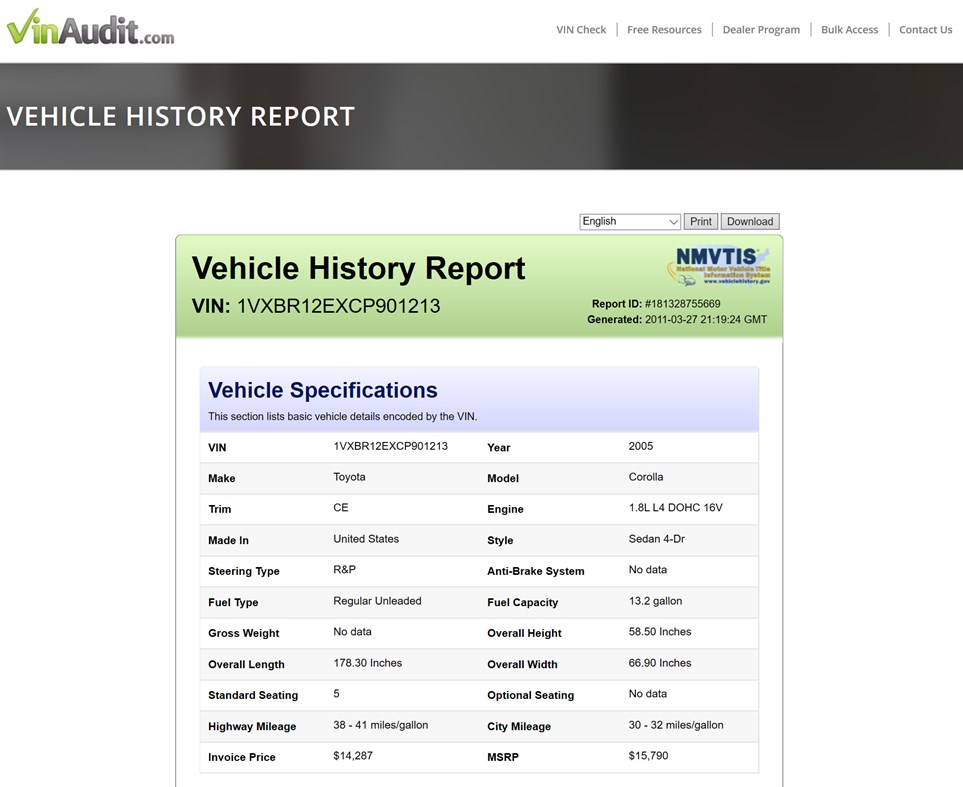Screen dimensions: 963x787
Task: Click the MSRP value $15,790
Action: coord(644,757)
